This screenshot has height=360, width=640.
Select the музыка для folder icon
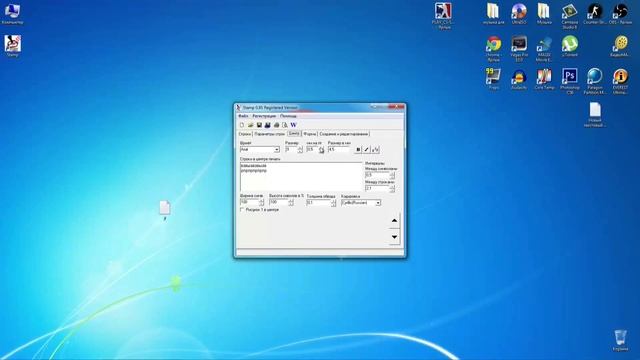493,13
